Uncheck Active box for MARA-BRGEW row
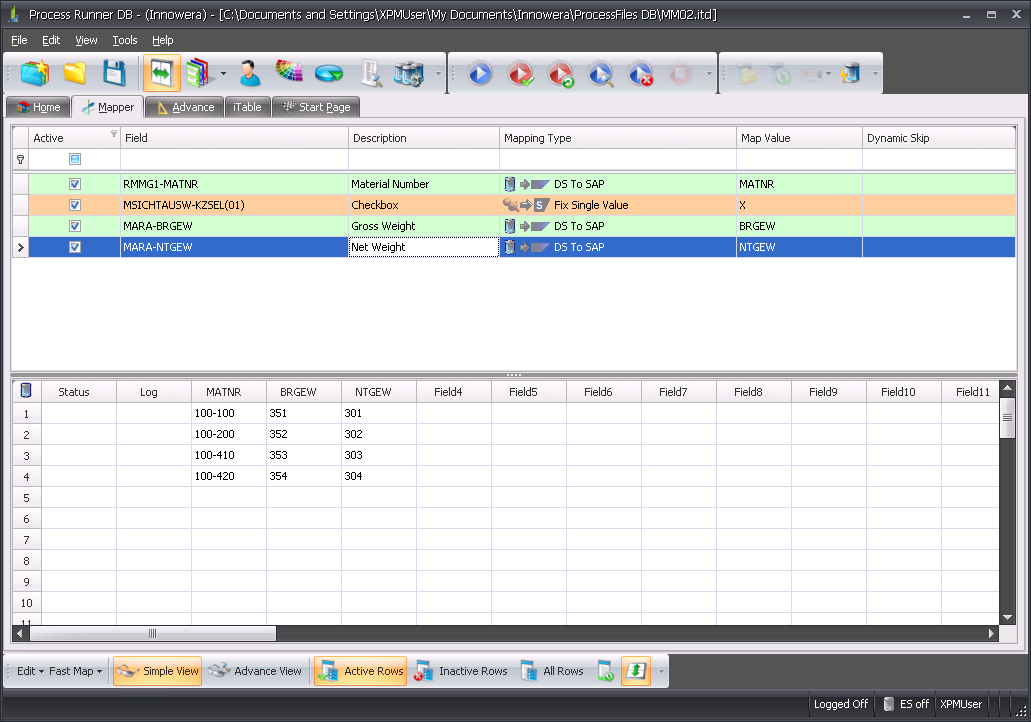 75,226
